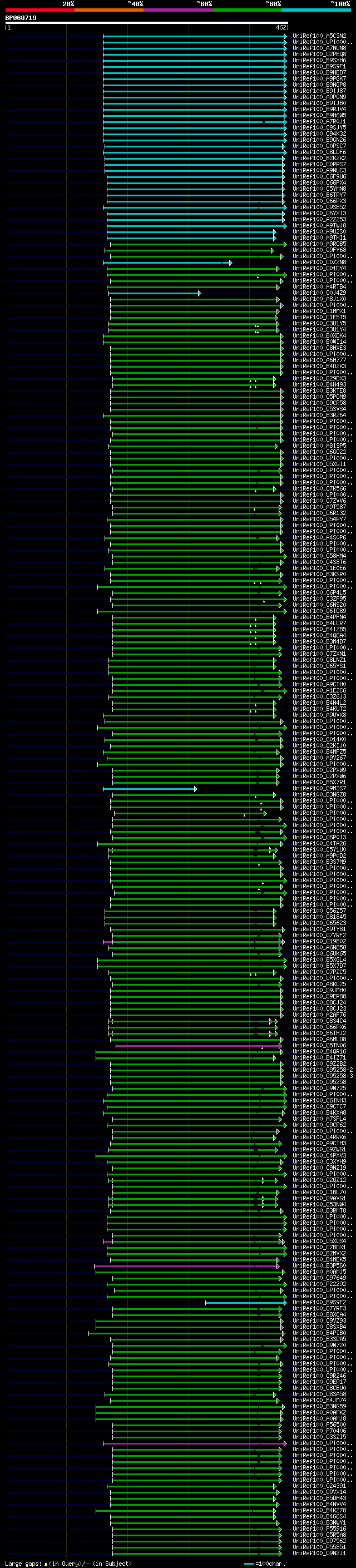Viewport: 356px width, 1568px height.
Task: Click hit label UniRef100_A9PGK7
Action: point(319,78)
